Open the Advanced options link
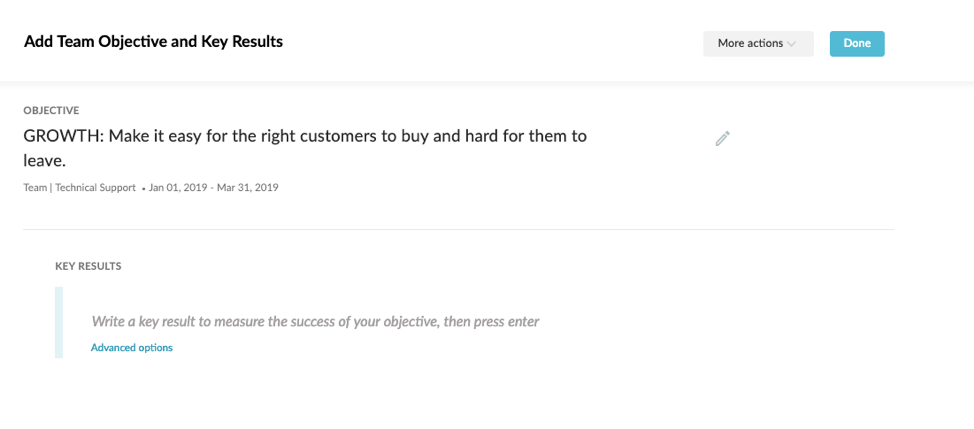The image size is (974, 429). [131, 348]
